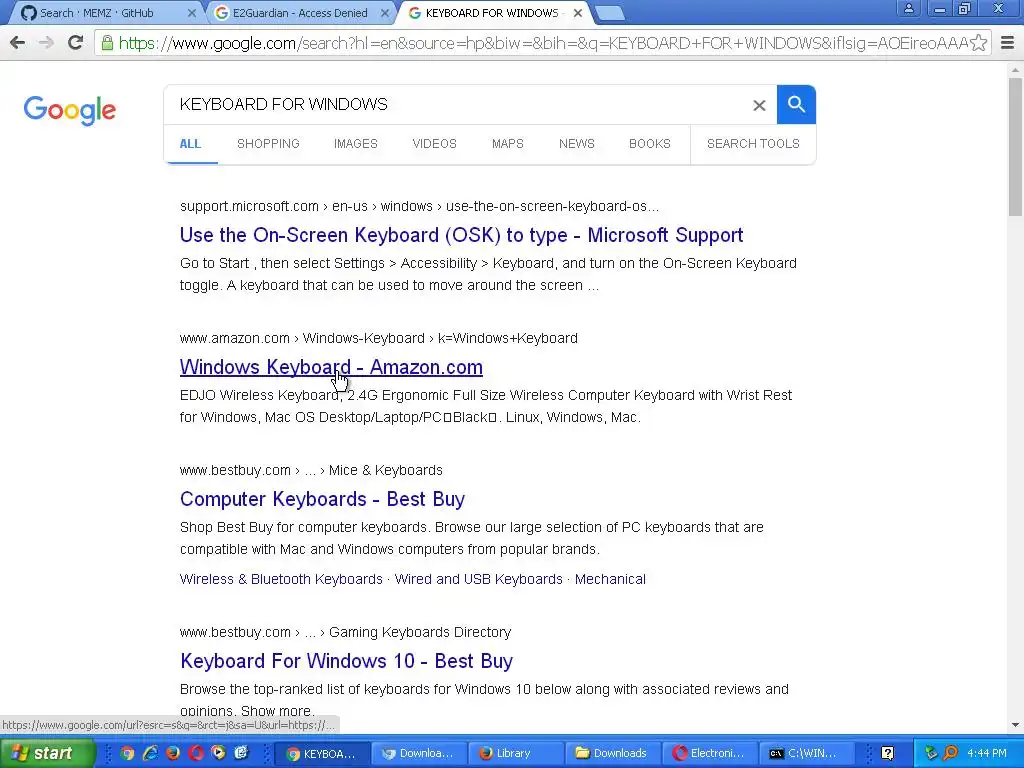Launch Opera from the quick launch bar

(x=196, y=753)
